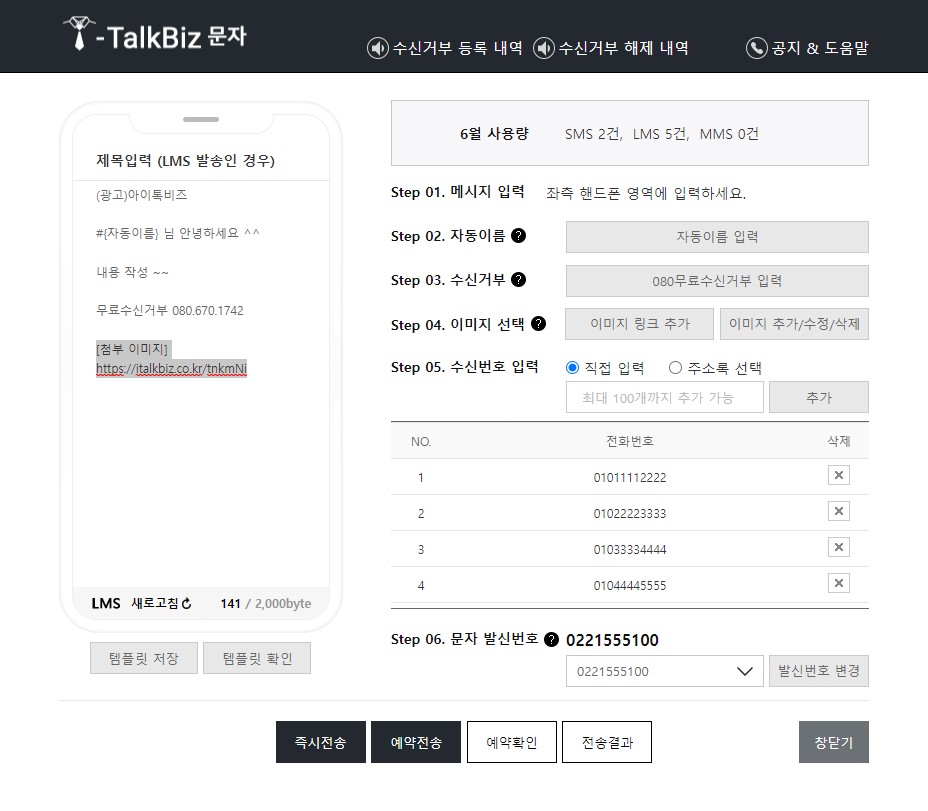Click speaker icon beside 수신거부 등록 내역
The height and width of the screenshot is (811, 928).
pyautogui.click(x=378, y=48)
